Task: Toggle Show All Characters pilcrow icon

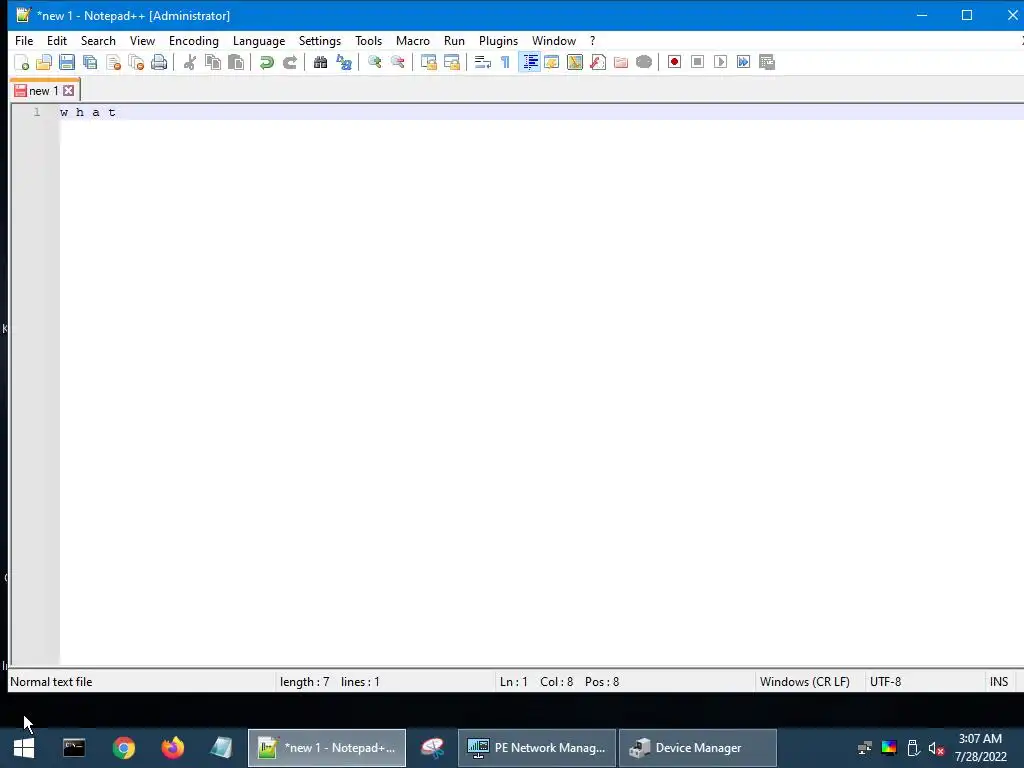Action: click(x=505, y=63)
